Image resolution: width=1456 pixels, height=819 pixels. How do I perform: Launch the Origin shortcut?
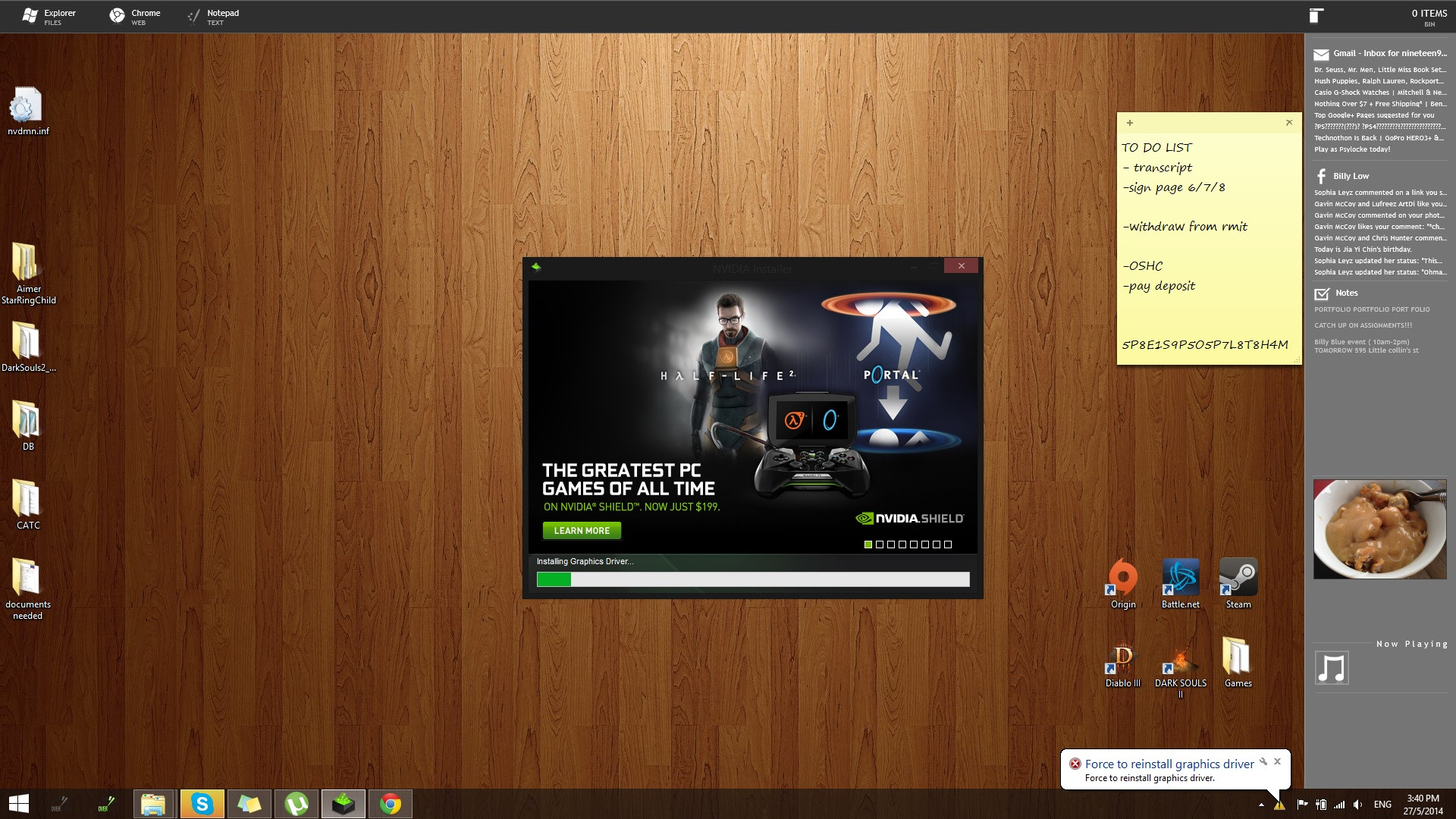point(1123,584)
